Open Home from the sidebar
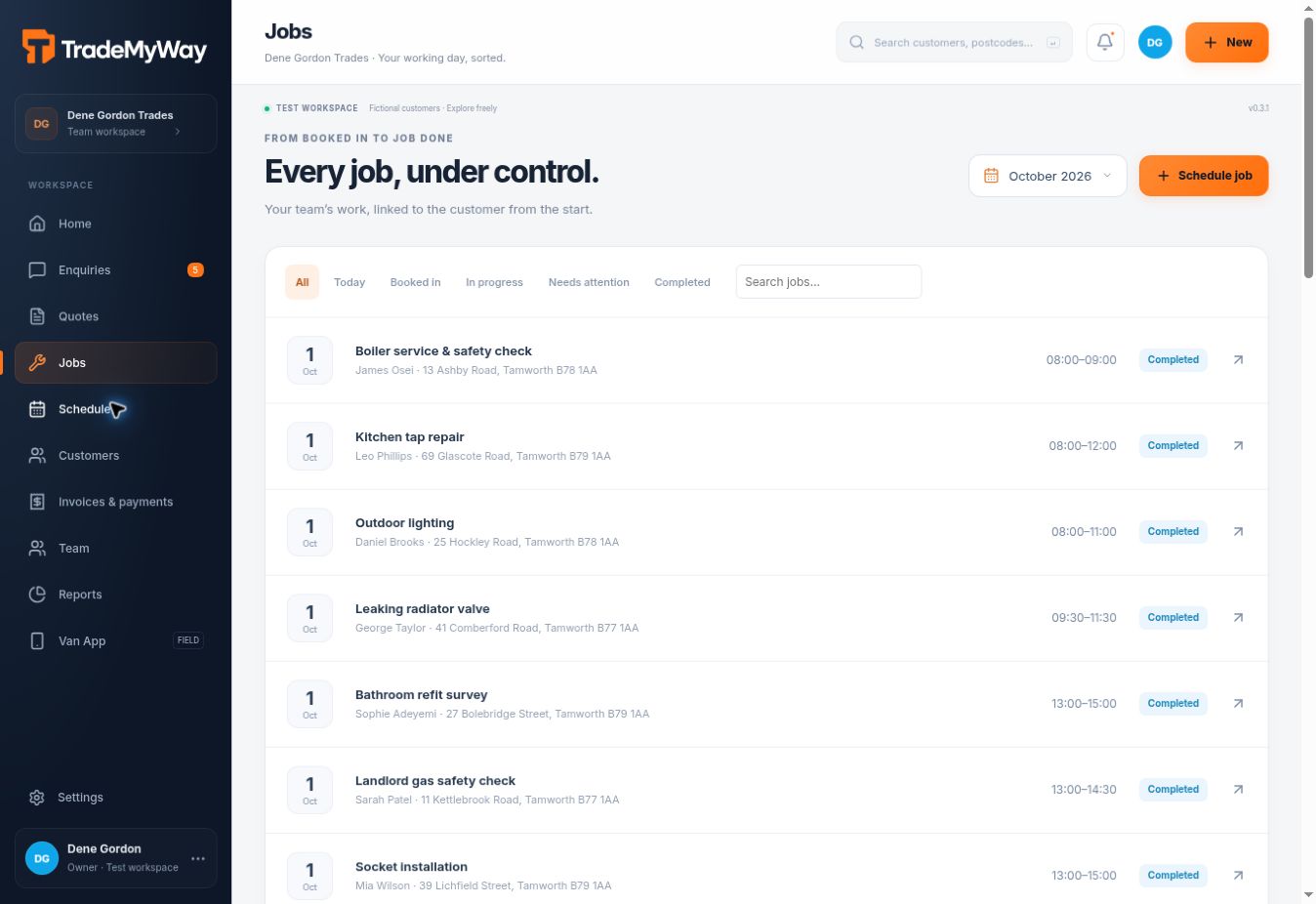This screenshot has height=904, width=1316. pos(115,224)
